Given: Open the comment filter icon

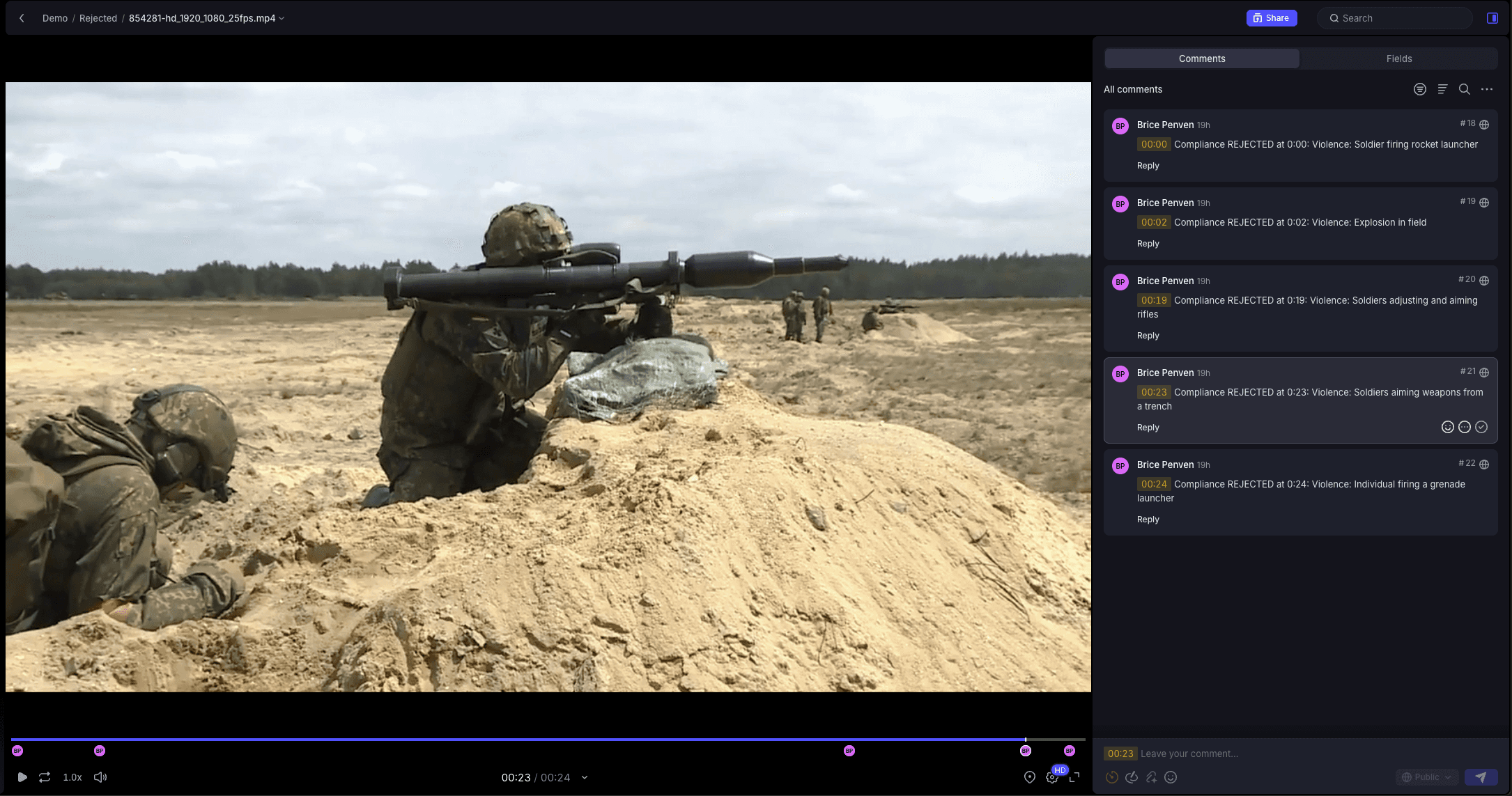Looking at the screenshot, I should (1420, 89).
